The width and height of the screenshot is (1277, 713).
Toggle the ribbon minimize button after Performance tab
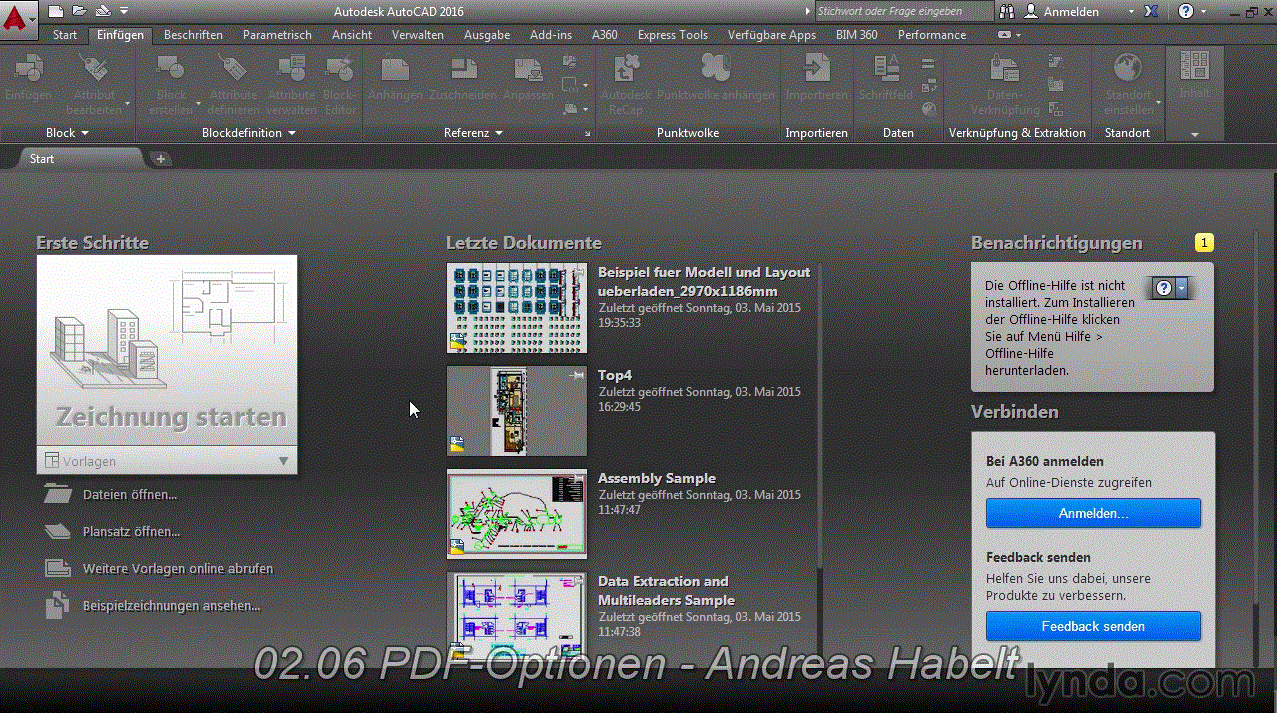tap(1005, 35)
